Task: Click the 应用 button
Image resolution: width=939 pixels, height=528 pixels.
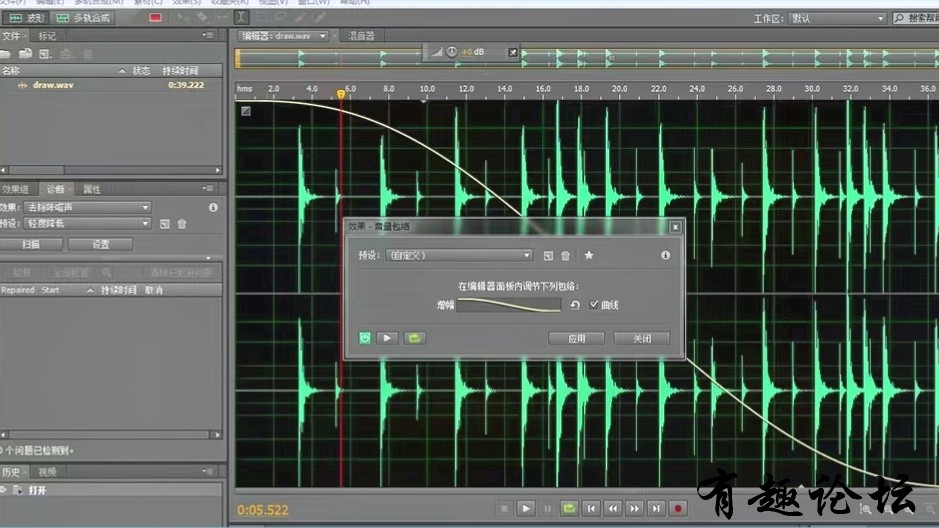Action: tap(577, 338)
